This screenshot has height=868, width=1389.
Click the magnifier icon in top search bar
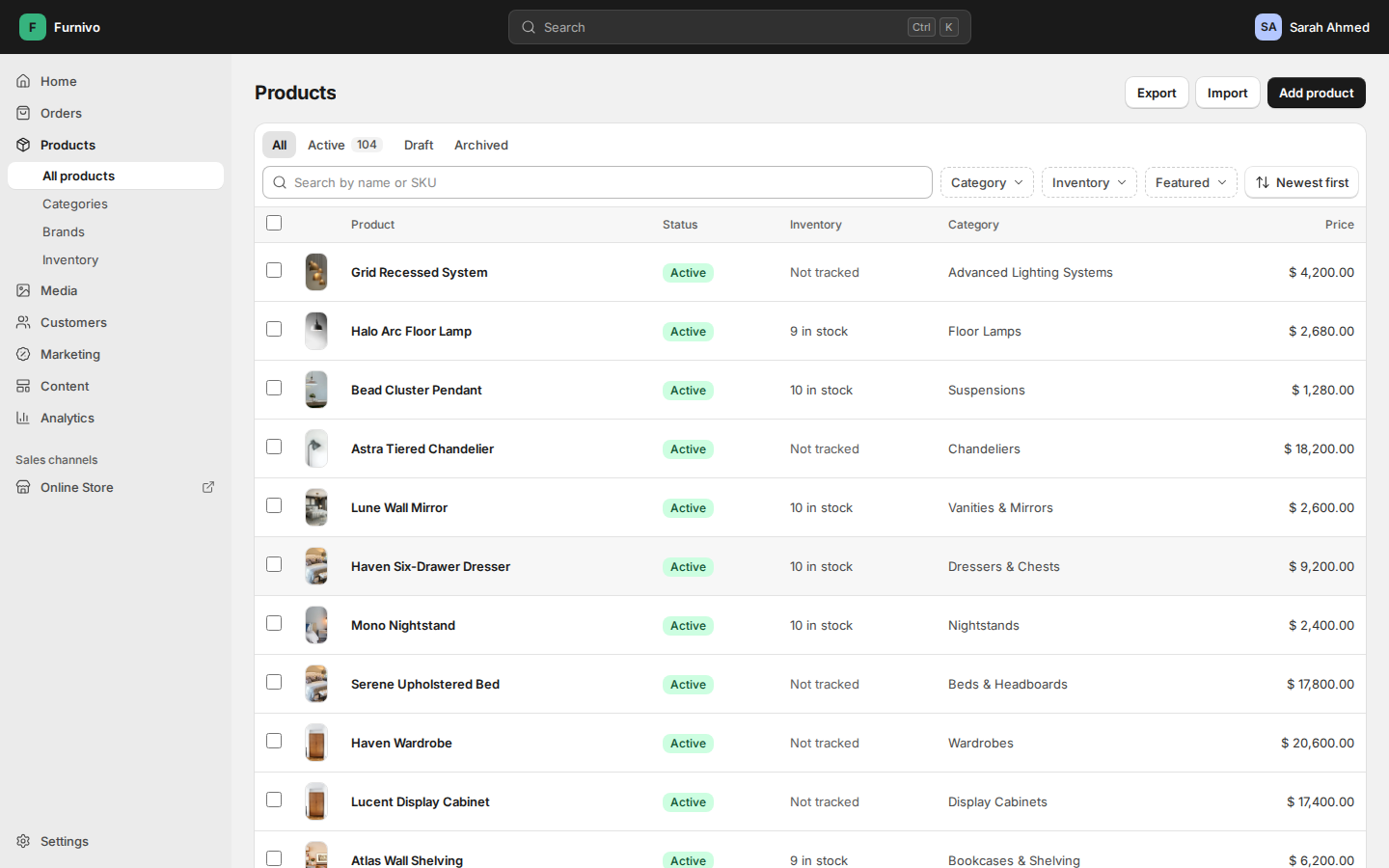529,27
